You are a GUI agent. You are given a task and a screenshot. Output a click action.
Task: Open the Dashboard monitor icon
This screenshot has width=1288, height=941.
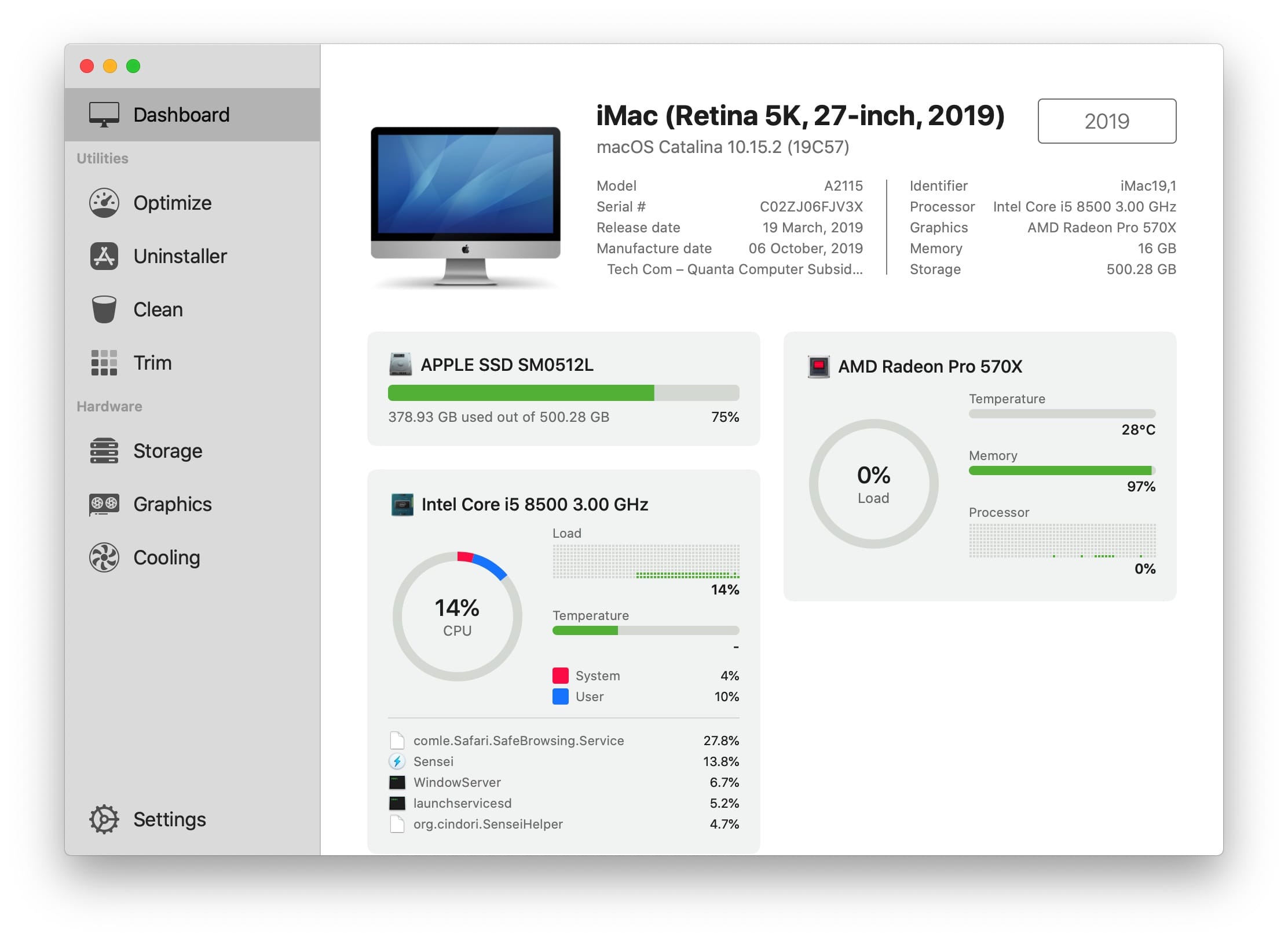coord(104,115)
